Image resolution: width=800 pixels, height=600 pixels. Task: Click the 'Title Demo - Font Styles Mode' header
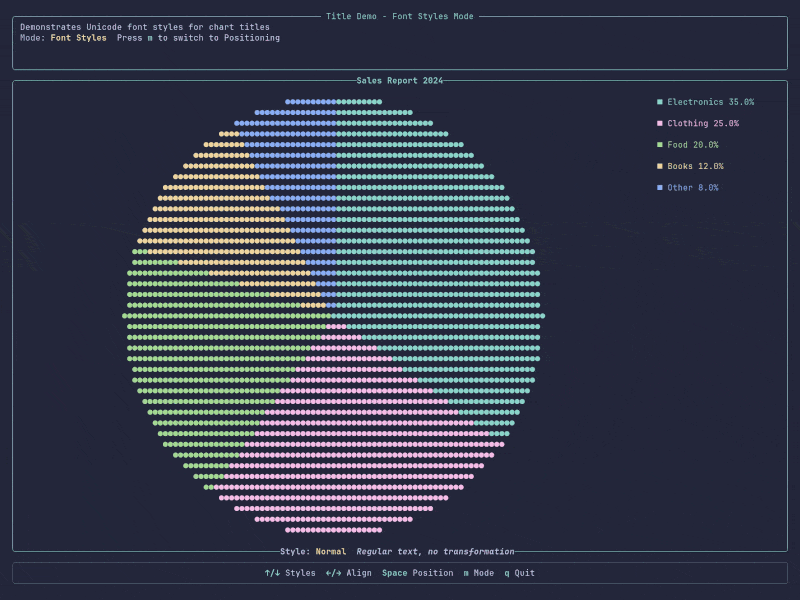pos(400,16)
